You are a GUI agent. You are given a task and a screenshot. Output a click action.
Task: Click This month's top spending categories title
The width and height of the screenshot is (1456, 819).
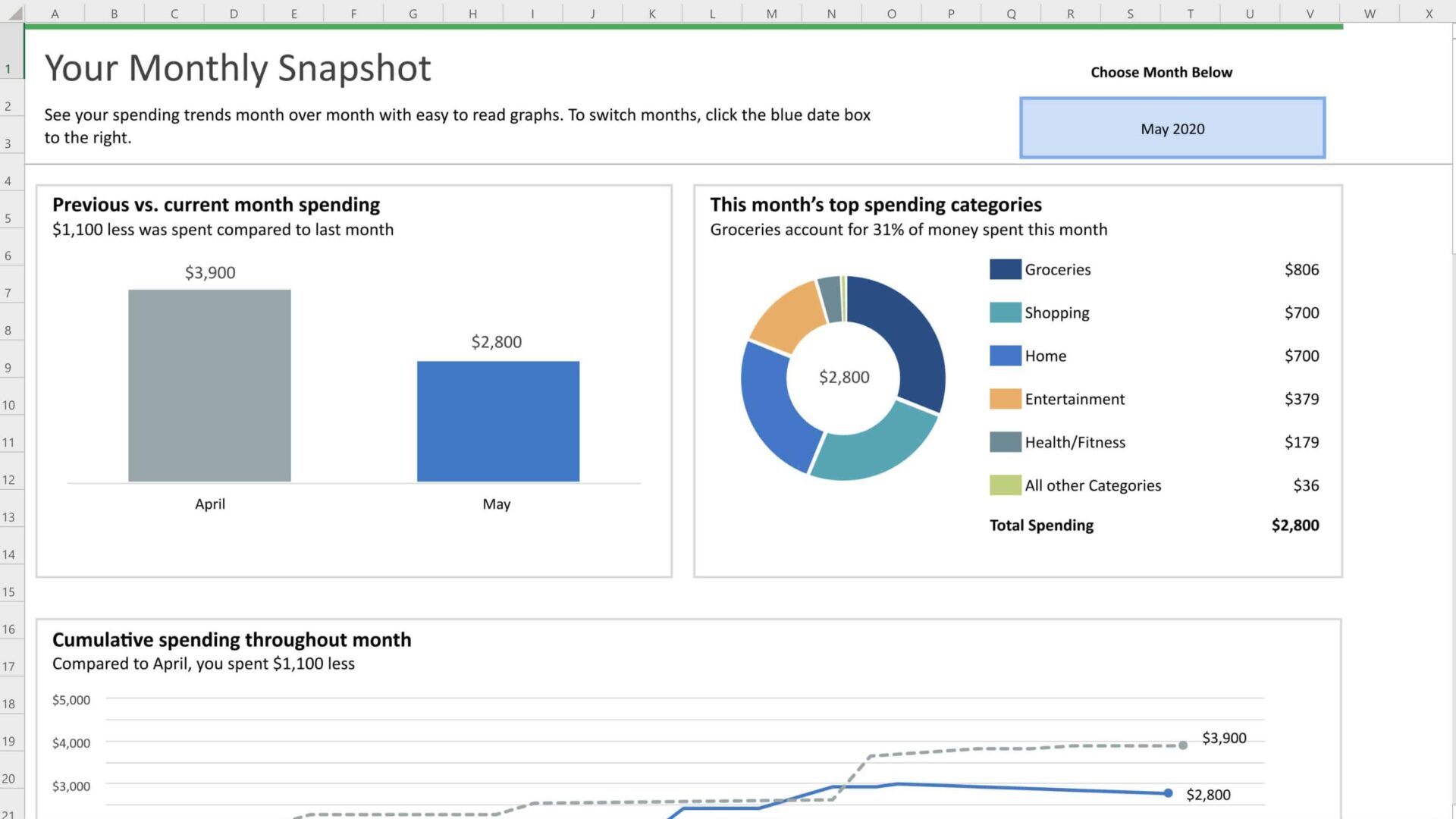pyautogui.click(x=876, y=205)
